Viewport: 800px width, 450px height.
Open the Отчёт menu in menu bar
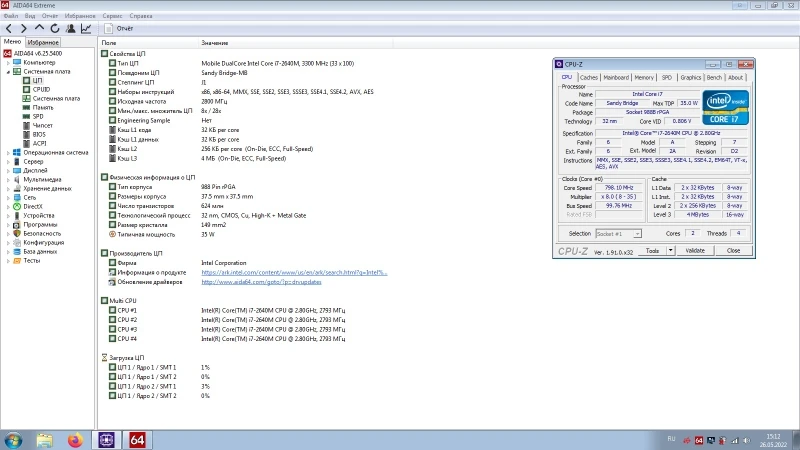coord(49,16)
